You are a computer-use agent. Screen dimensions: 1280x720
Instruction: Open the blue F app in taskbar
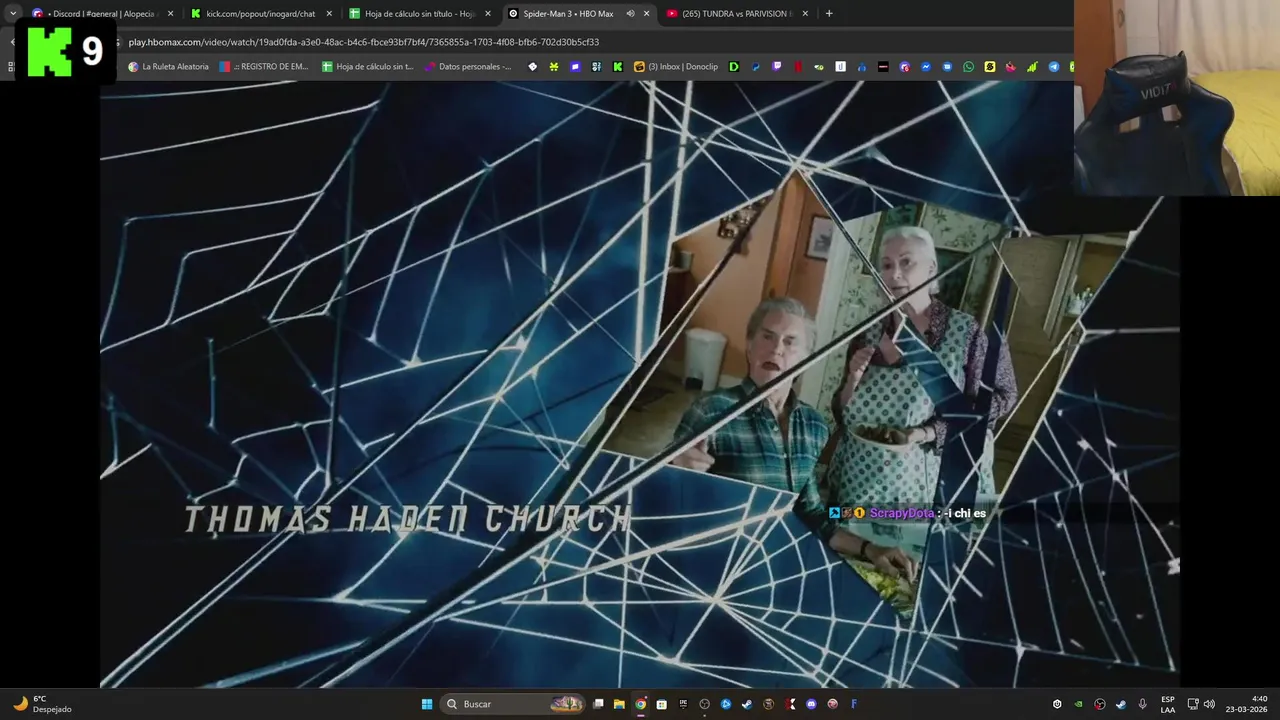click(x=854, y=704)
